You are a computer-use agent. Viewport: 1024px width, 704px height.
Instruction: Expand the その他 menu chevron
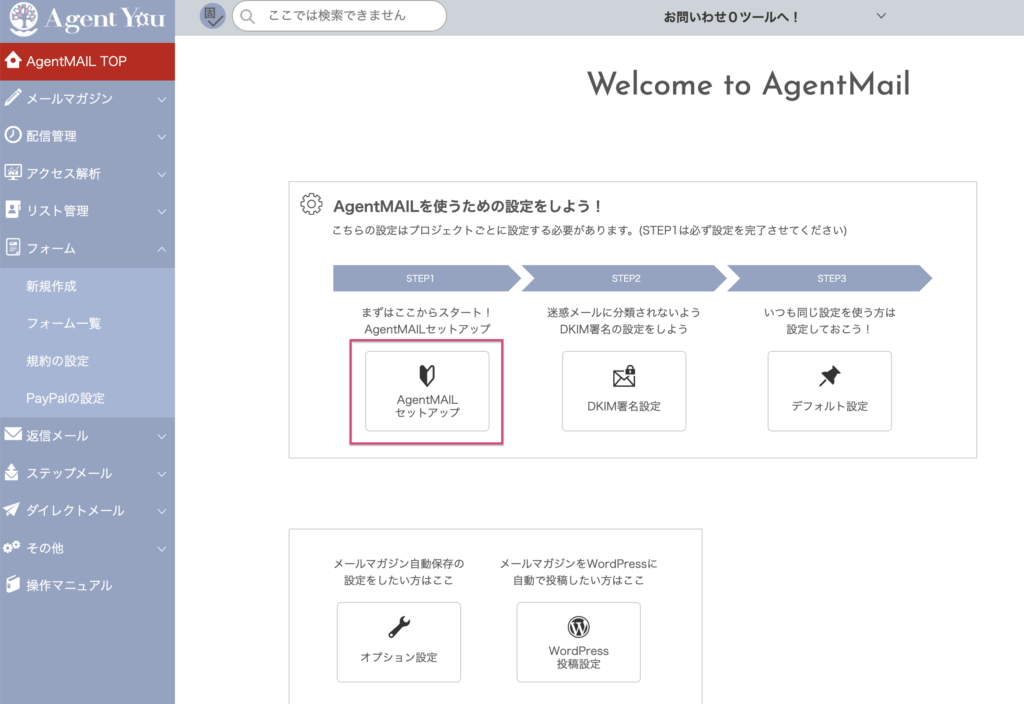(x=162, y=549)
